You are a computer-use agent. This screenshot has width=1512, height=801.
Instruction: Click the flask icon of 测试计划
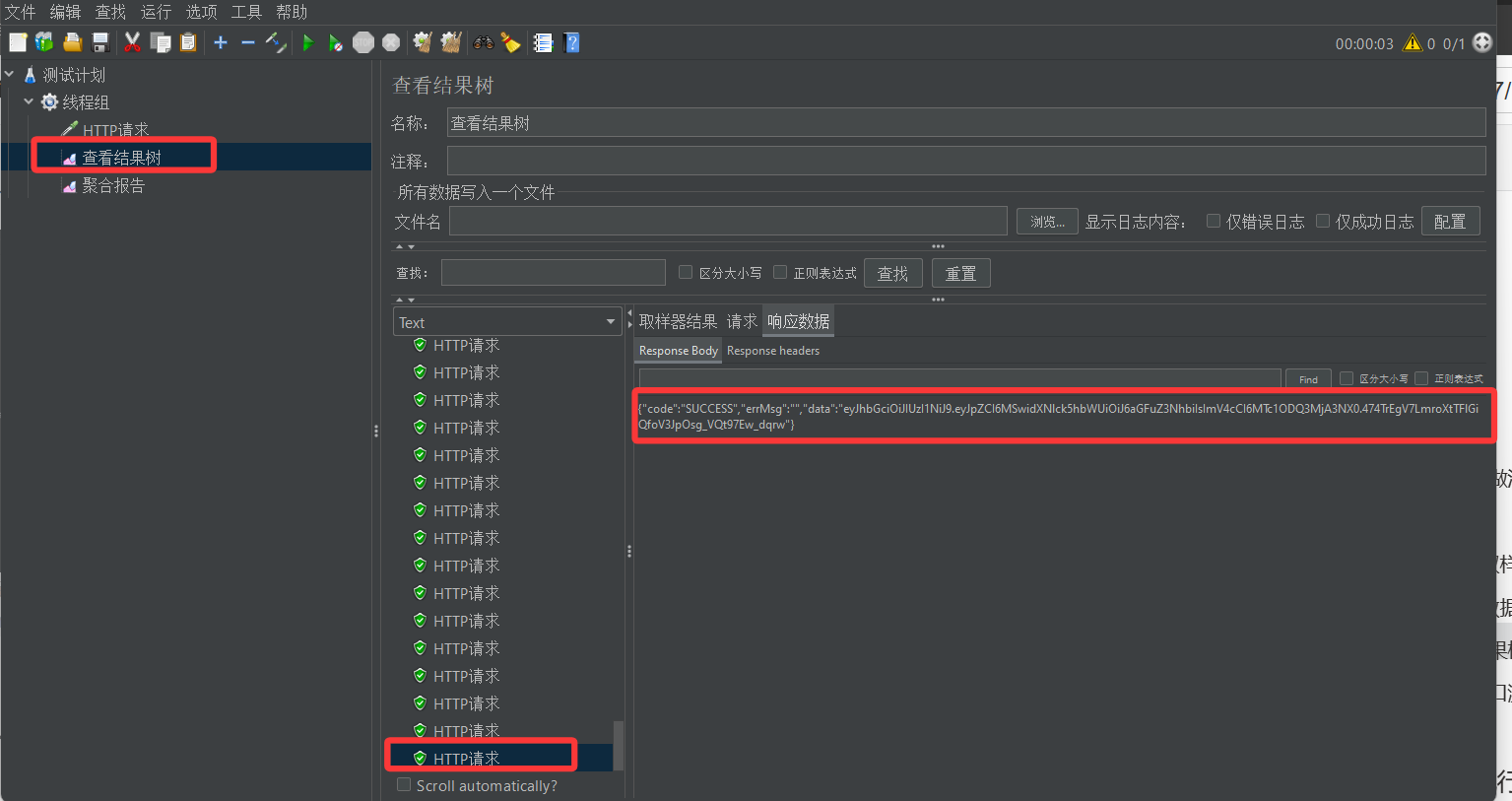click(x=30, y=75)
